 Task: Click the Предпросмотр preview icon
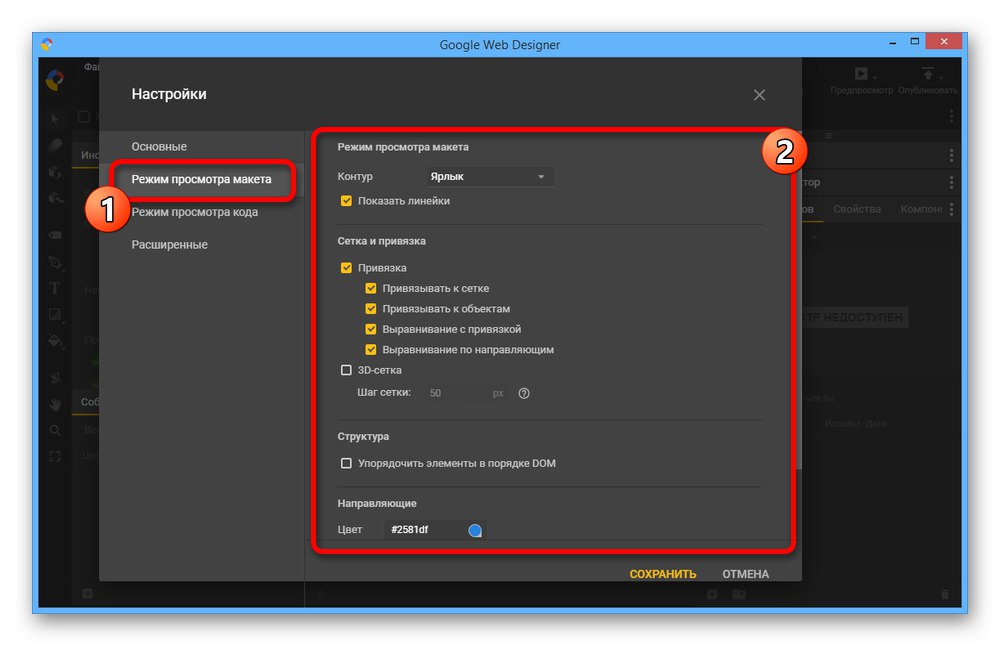click(x=861, y=74)
